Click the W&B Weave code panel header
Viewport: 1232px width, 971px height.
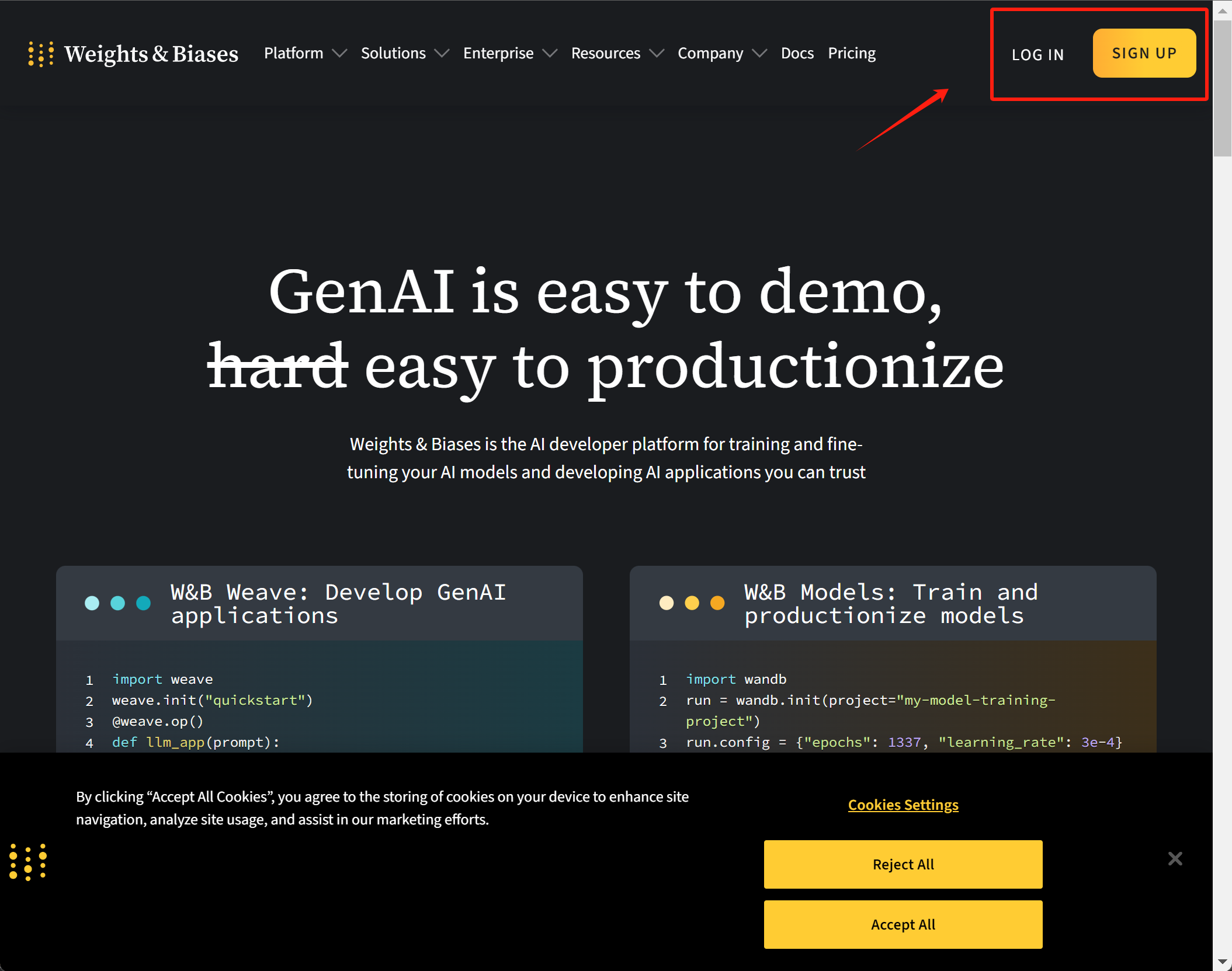coord(319,603)
